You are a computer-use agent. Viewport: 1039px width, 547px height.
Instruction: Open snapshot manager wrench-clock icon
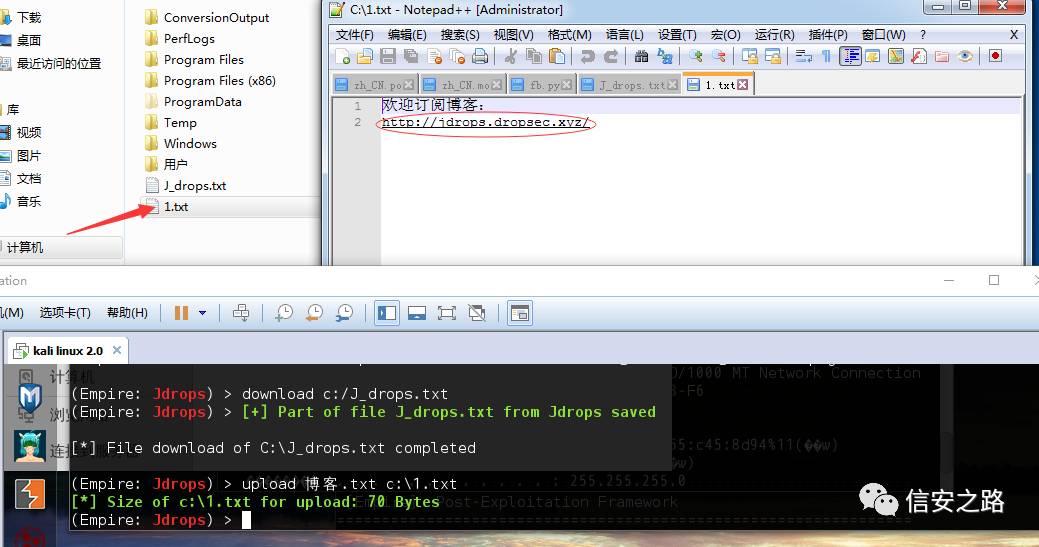[x=345, y=313]
